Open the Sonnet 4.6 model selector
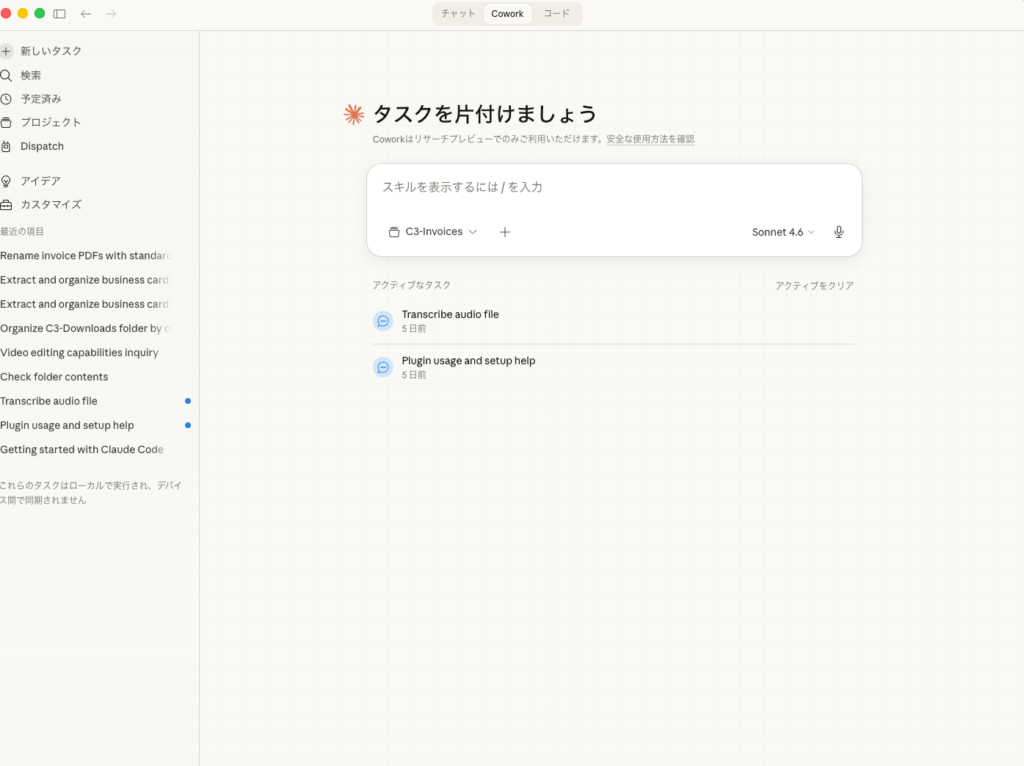1024x766 pixels. tap(783, 232)
